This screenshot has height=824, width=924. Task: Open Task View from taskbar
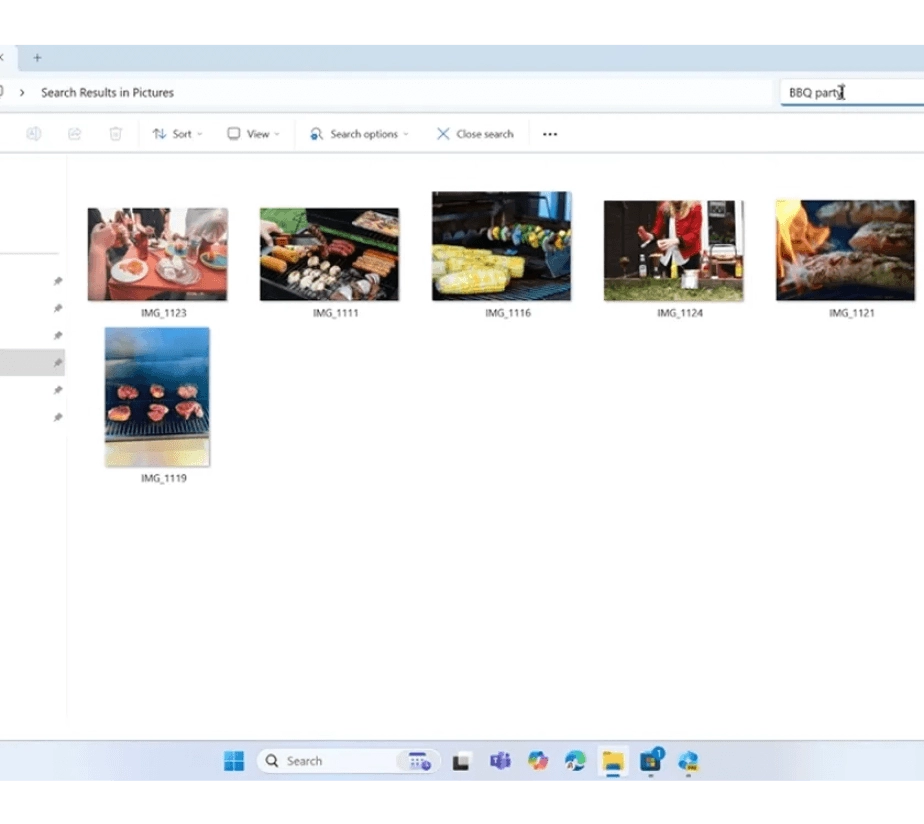(x=461, y=762)
